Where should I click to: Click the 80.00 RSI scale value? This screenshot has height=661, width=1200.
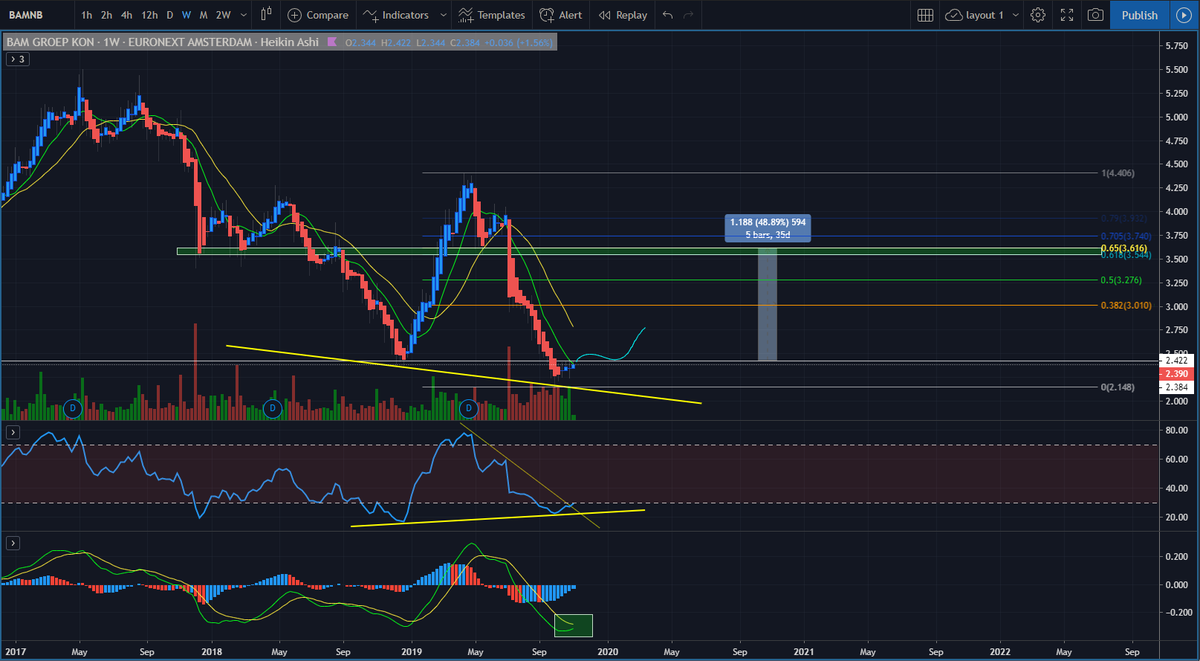(1176, 431)
